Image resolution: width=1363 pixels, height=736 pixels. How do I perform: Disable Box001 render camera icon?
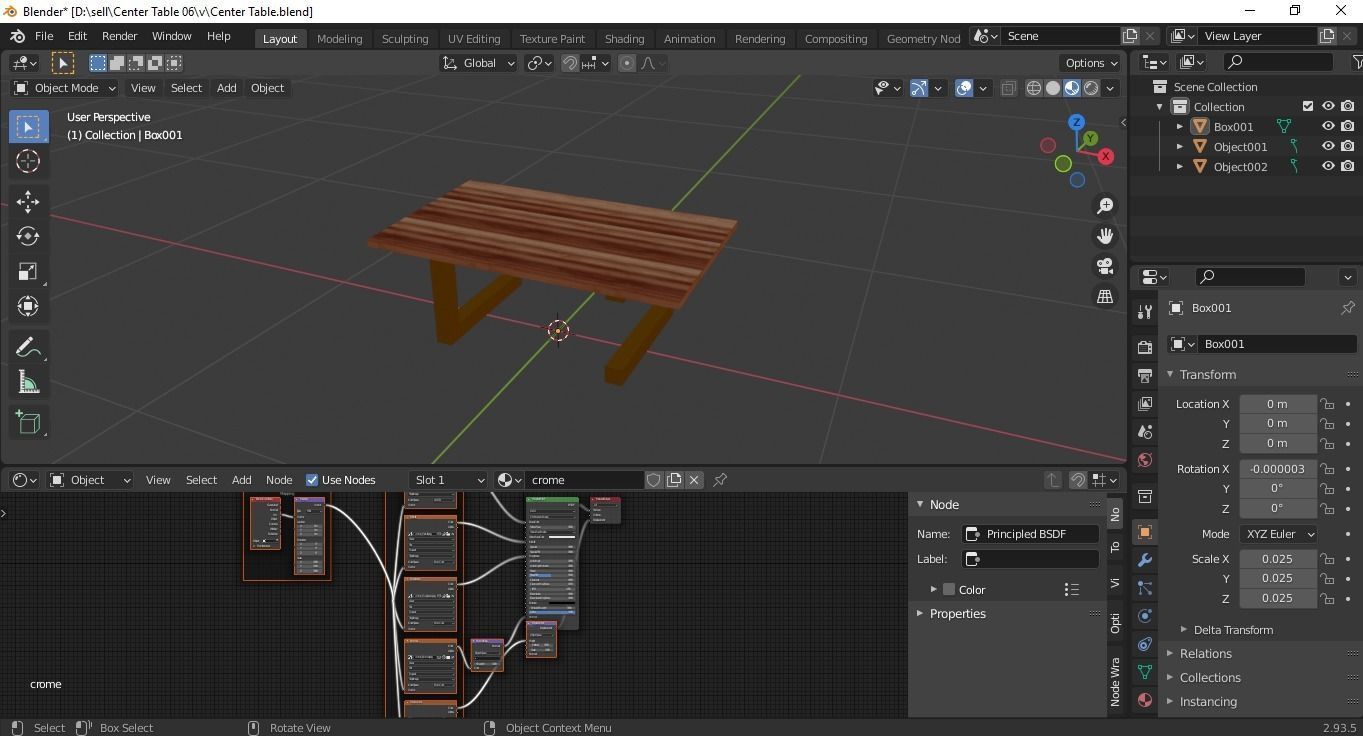coord(1348,126)
